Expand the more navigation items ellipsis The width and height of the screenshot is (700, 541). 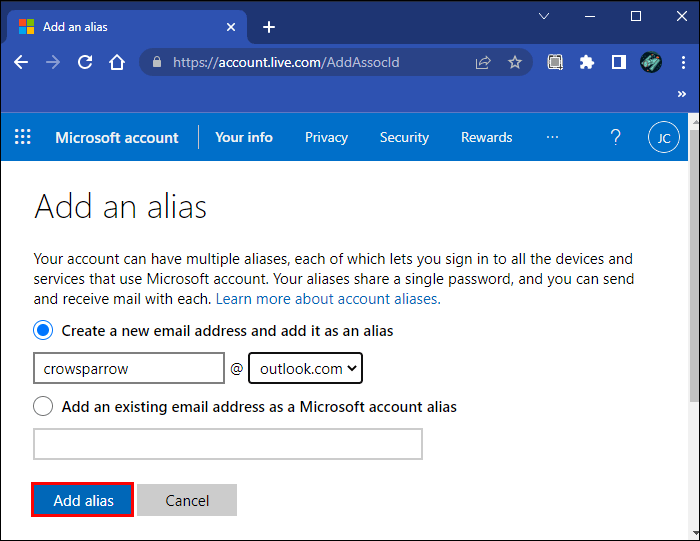(x=552, y=137)
